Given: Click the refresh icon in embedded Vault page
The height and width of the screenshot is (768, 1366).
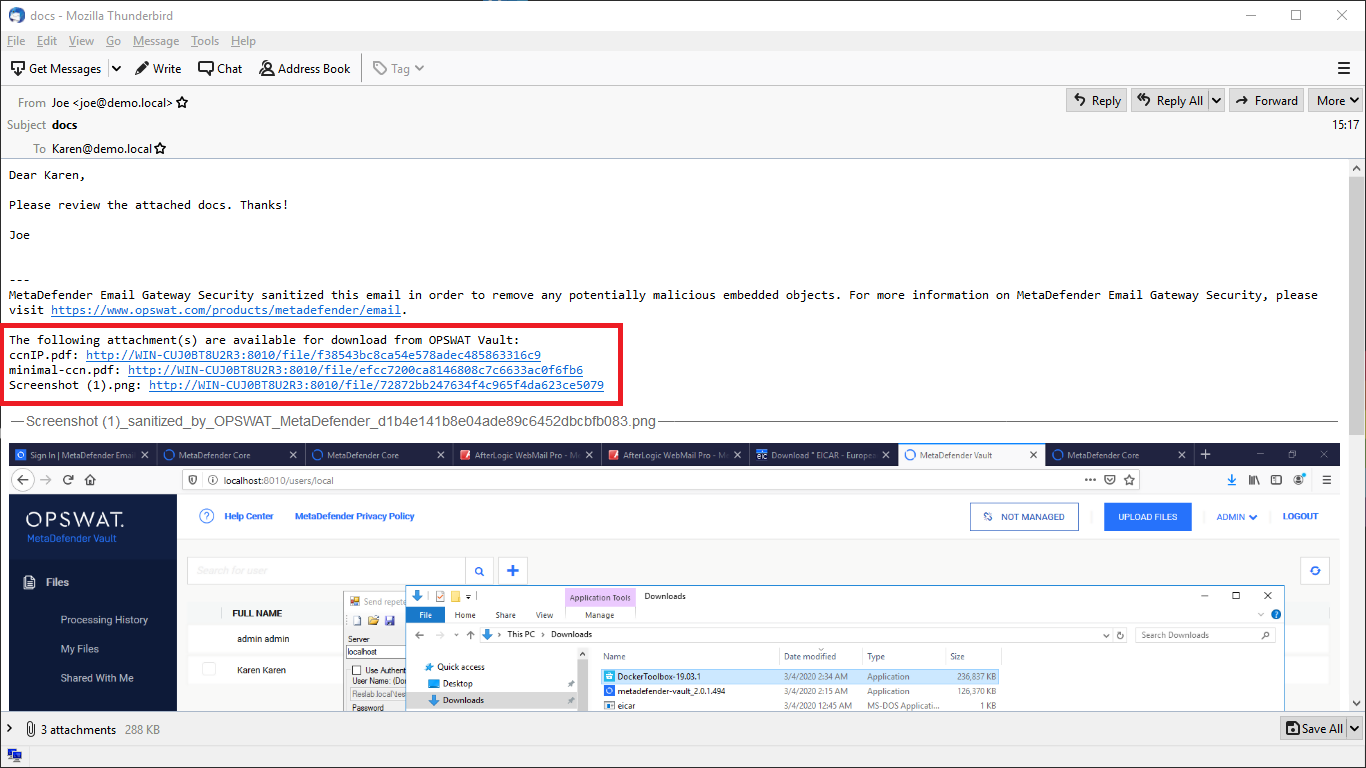Looking at the screenshot, I should tap(1315, 571).
